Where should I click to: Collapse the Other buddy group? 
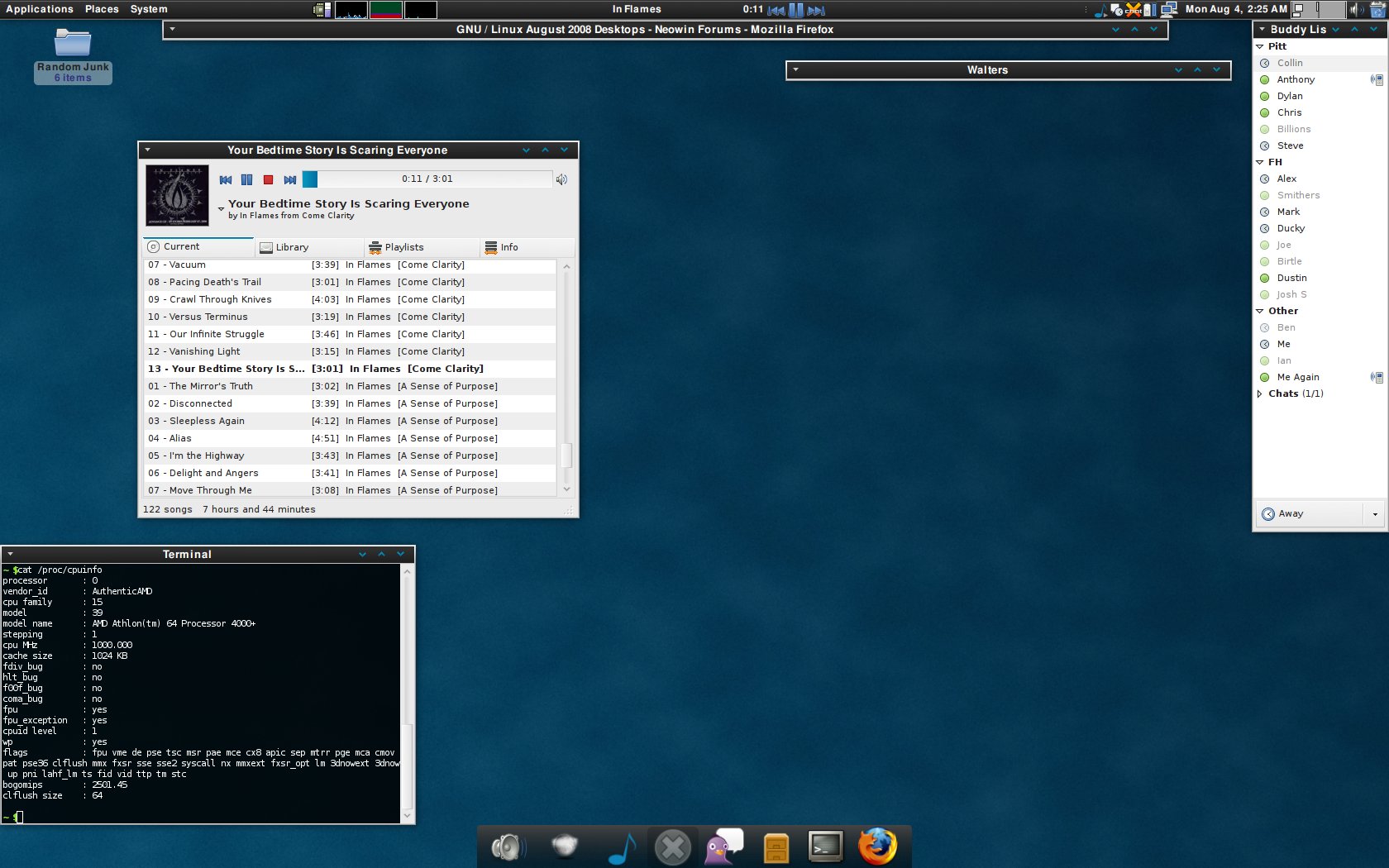pyautogui.click(x=1260, y=311)
